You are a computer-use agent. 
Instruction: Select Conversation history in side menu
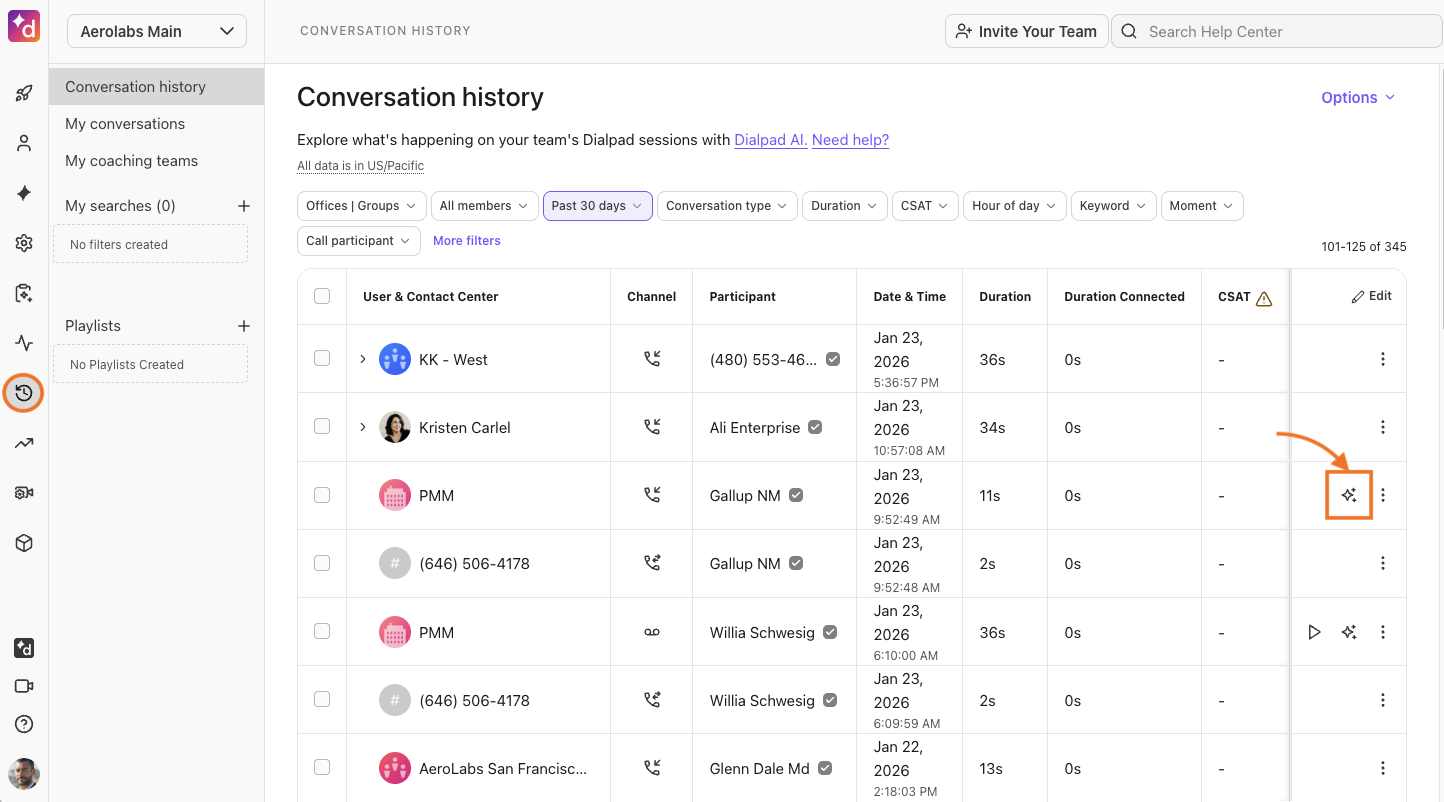pyautogui.click(x=157, y=87)
